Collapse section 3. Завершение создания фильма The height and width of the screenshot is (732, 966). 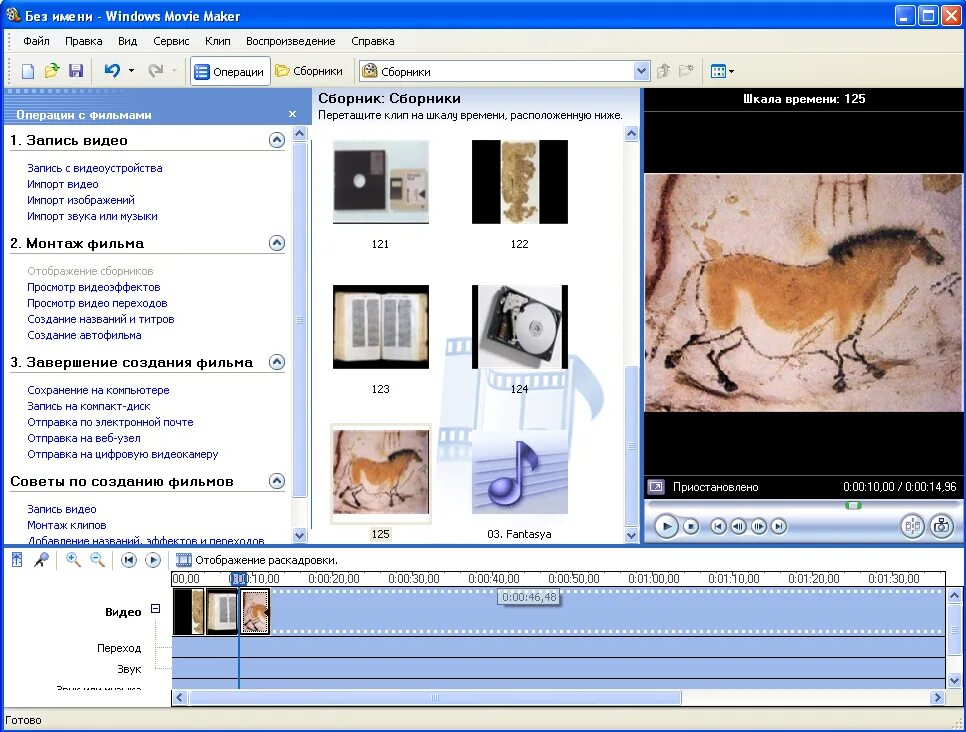coord(277,362)
